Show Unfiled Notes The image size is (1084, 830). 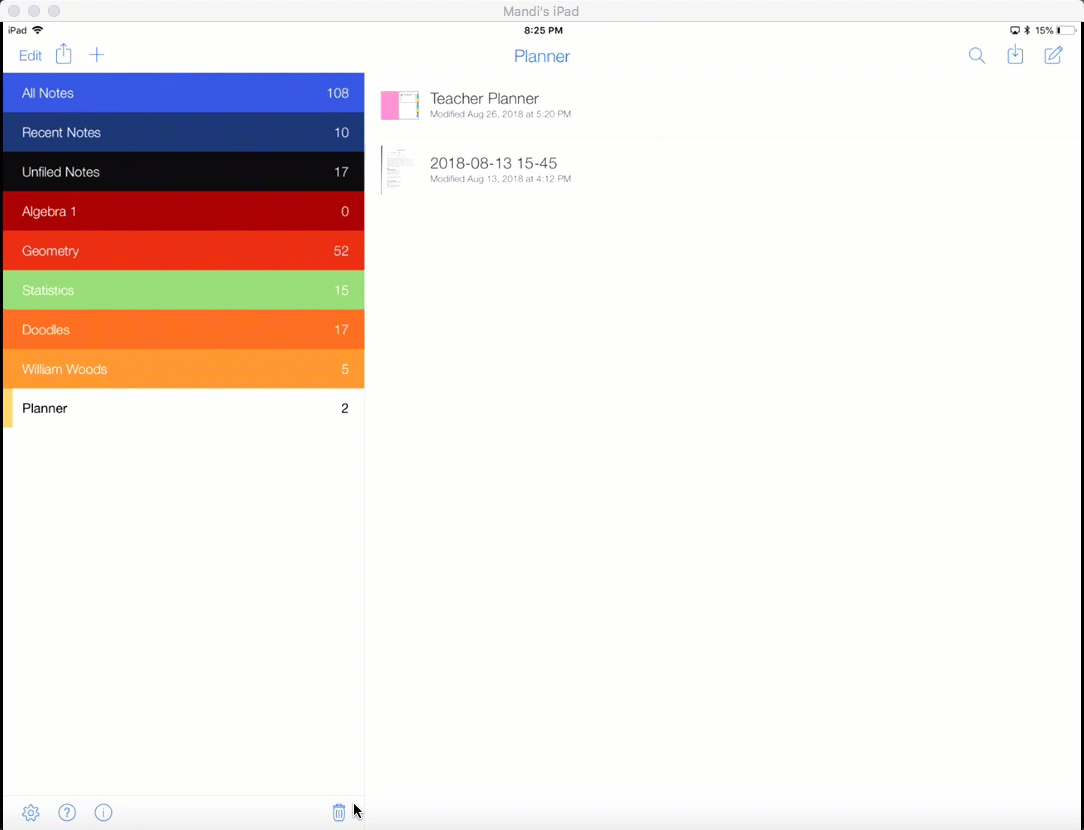pos(183,172)
